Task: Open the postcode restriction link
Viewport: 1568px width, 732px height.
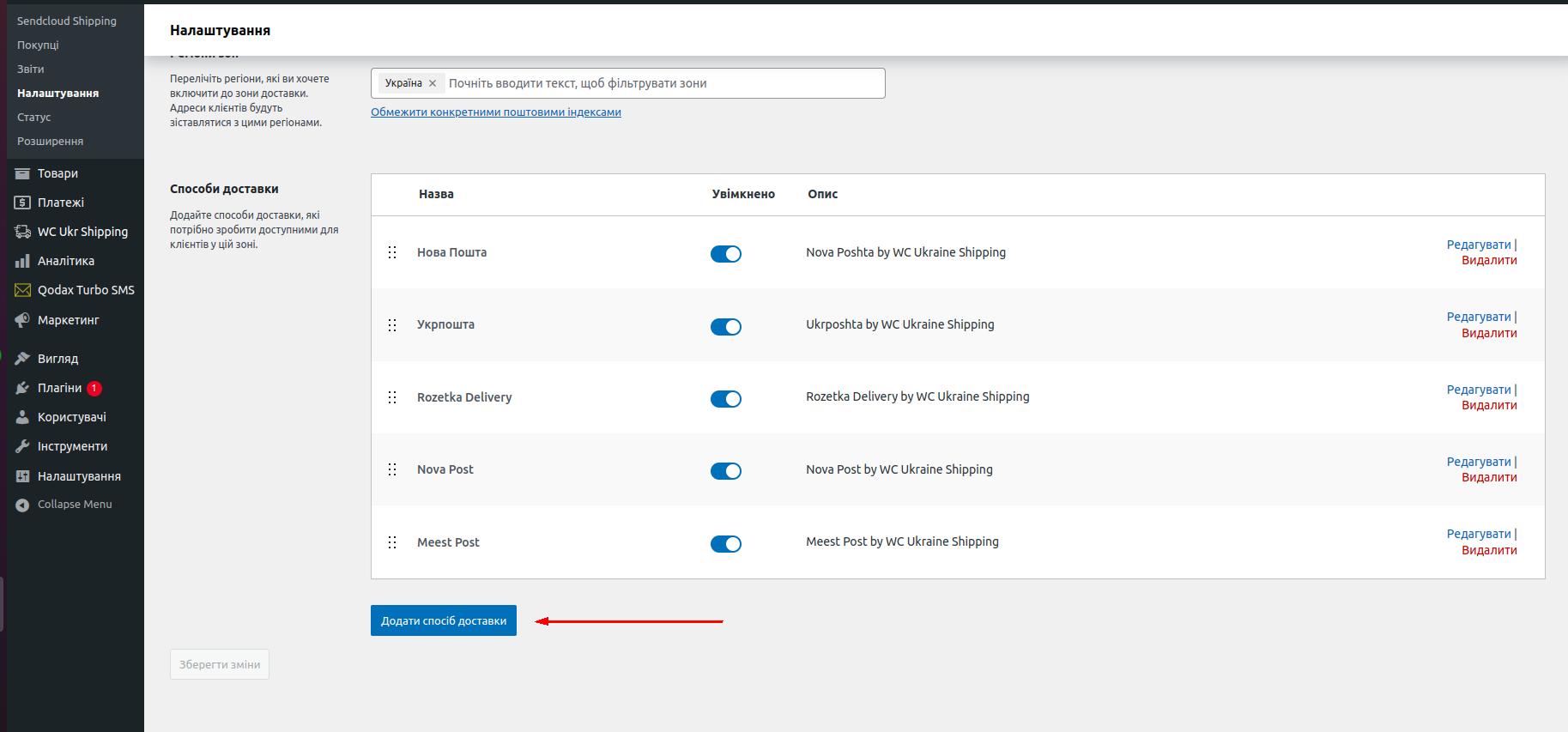Action: pyautogui.click(x=495, y=112)
